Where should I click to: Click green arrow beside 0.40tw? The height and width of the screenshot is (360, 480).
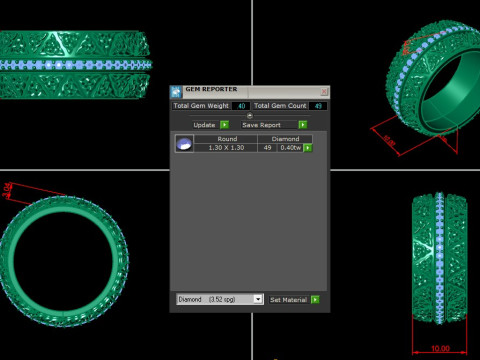coord(308,148)
